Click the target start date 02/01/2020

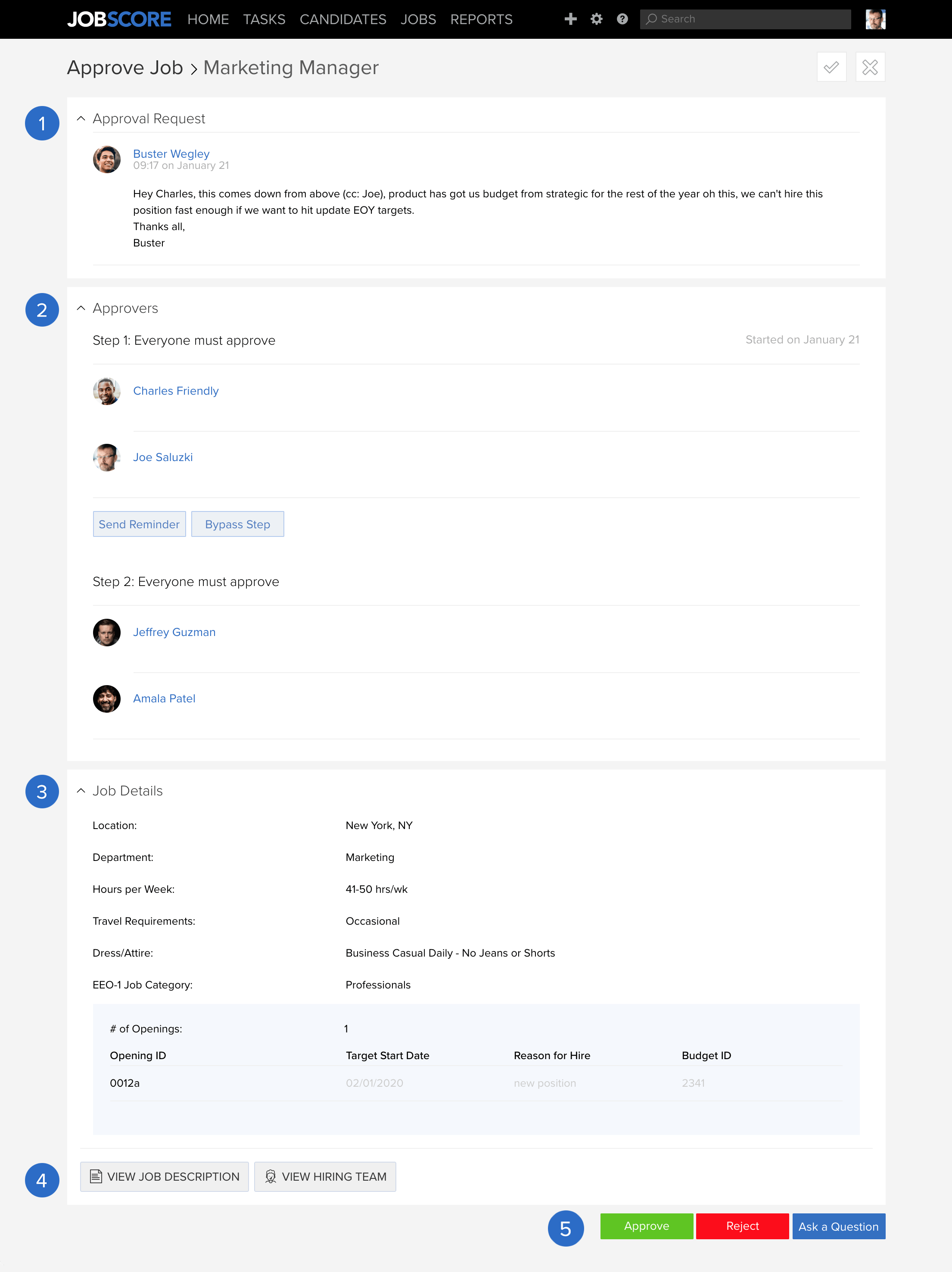click(x=374, y=1083)
